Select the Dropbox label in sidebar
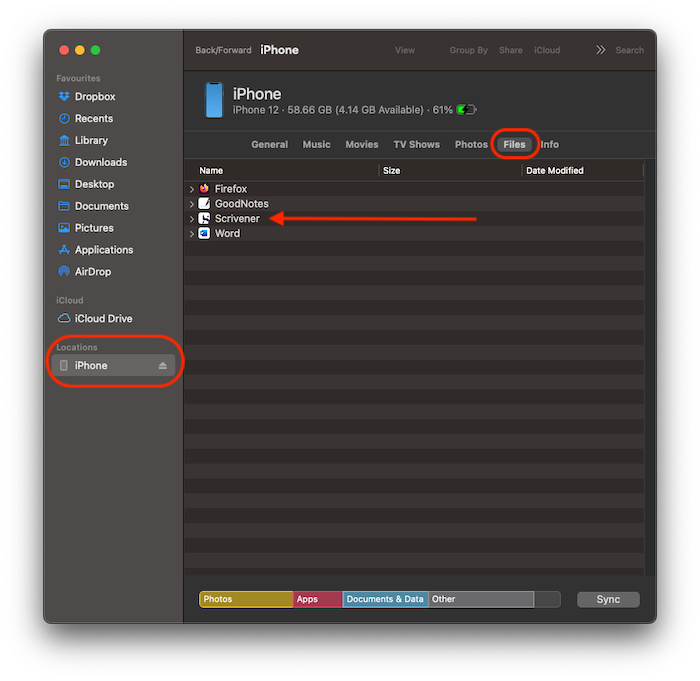Image resolution: width=700 pixels, height=681 pixels. tap(95, 96)
